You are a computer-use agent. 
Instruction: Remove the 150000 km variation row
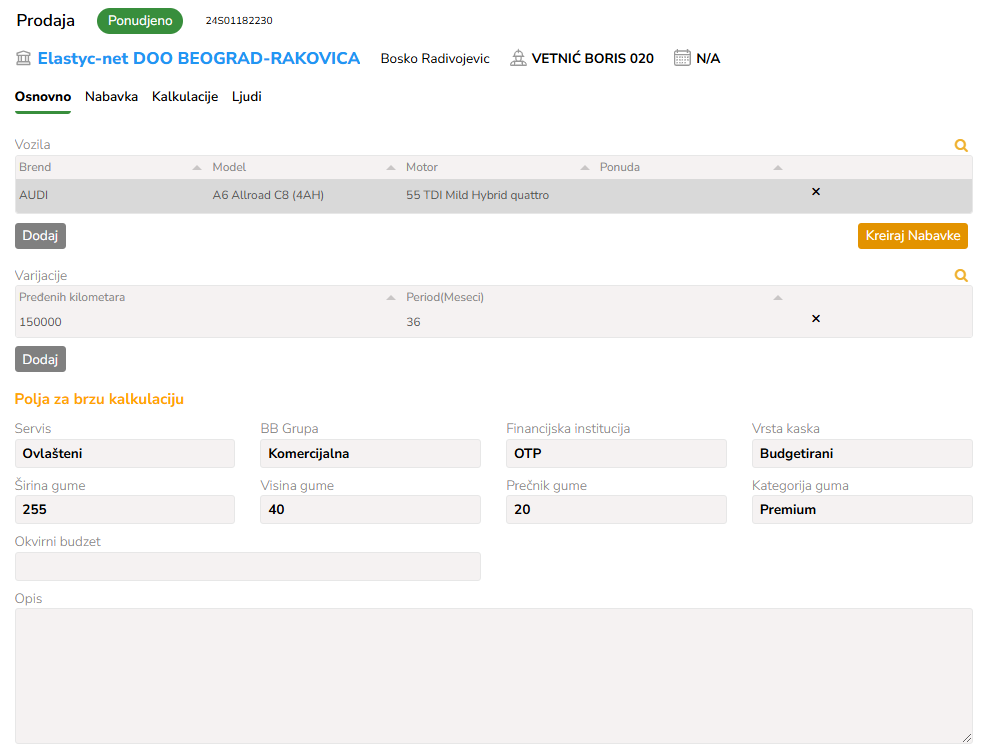tap(815, 318)
